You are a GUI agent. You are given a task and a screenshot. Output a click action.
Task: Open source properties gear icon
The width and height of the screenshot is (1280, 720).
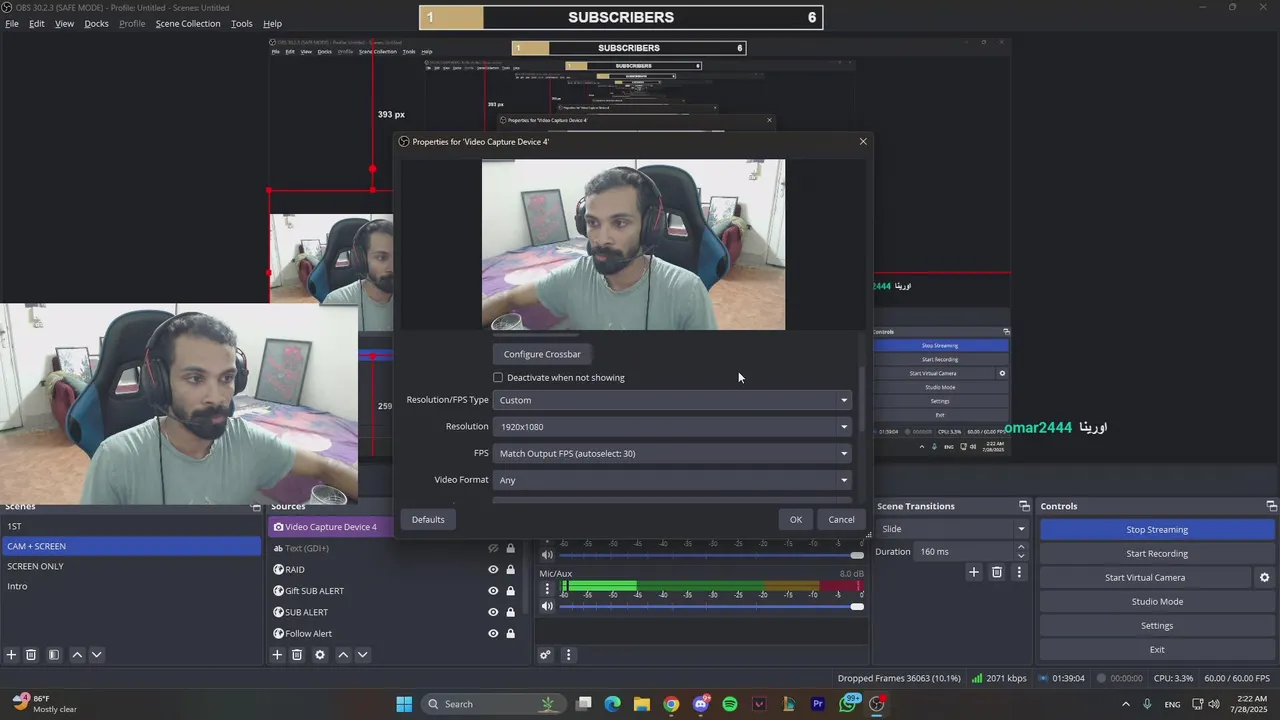point(320,655)
